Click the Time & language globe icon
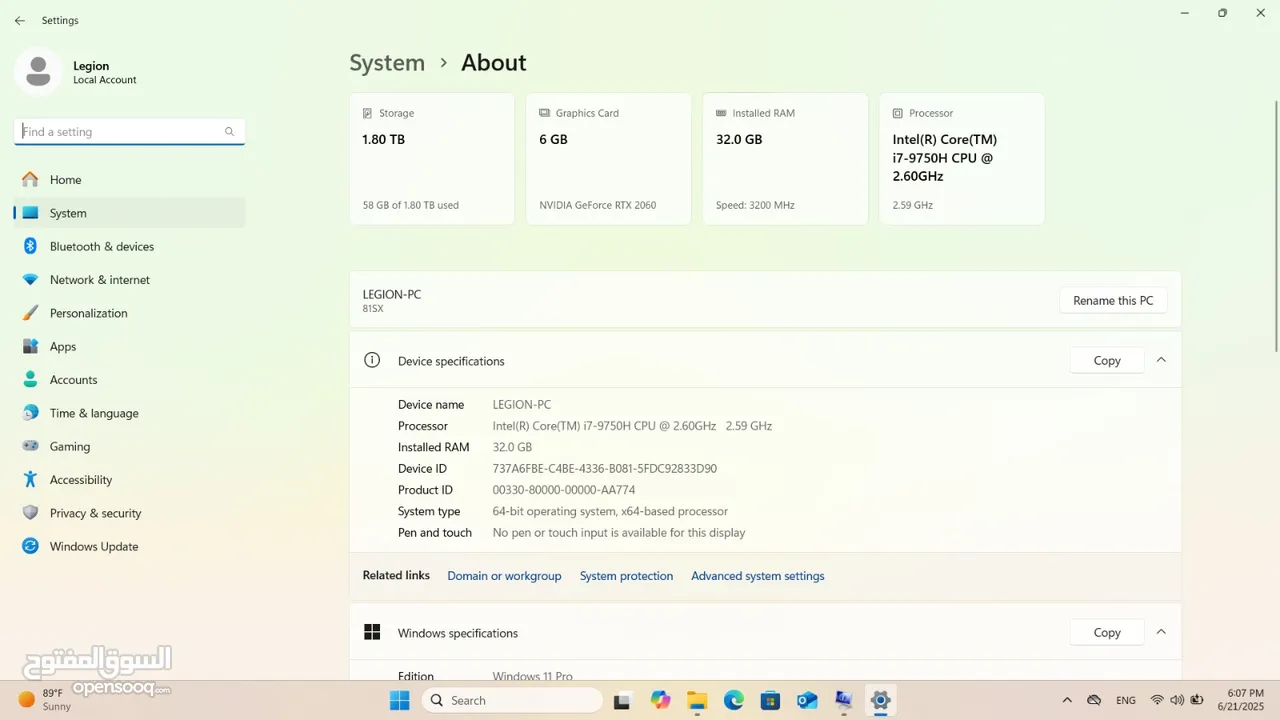This screenshot has width=1280, height=720. point(31,413)
